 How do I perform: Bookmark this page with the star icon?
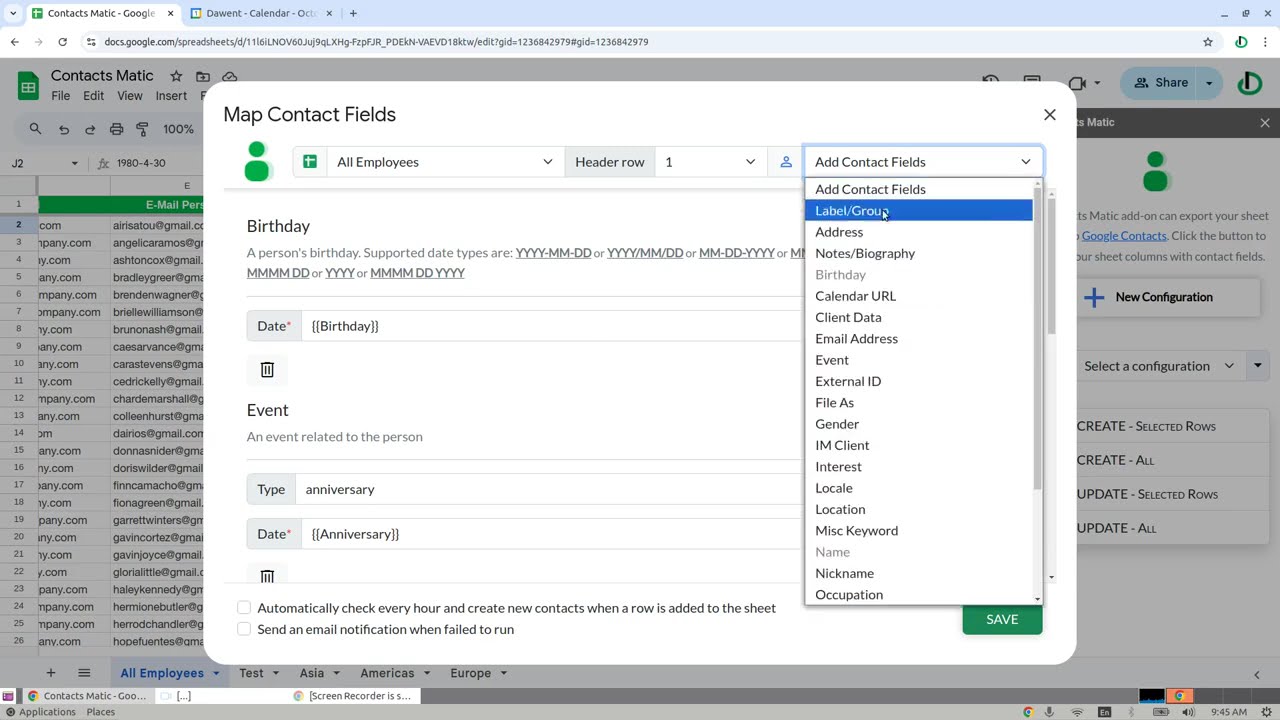[x=1208, y=42]
